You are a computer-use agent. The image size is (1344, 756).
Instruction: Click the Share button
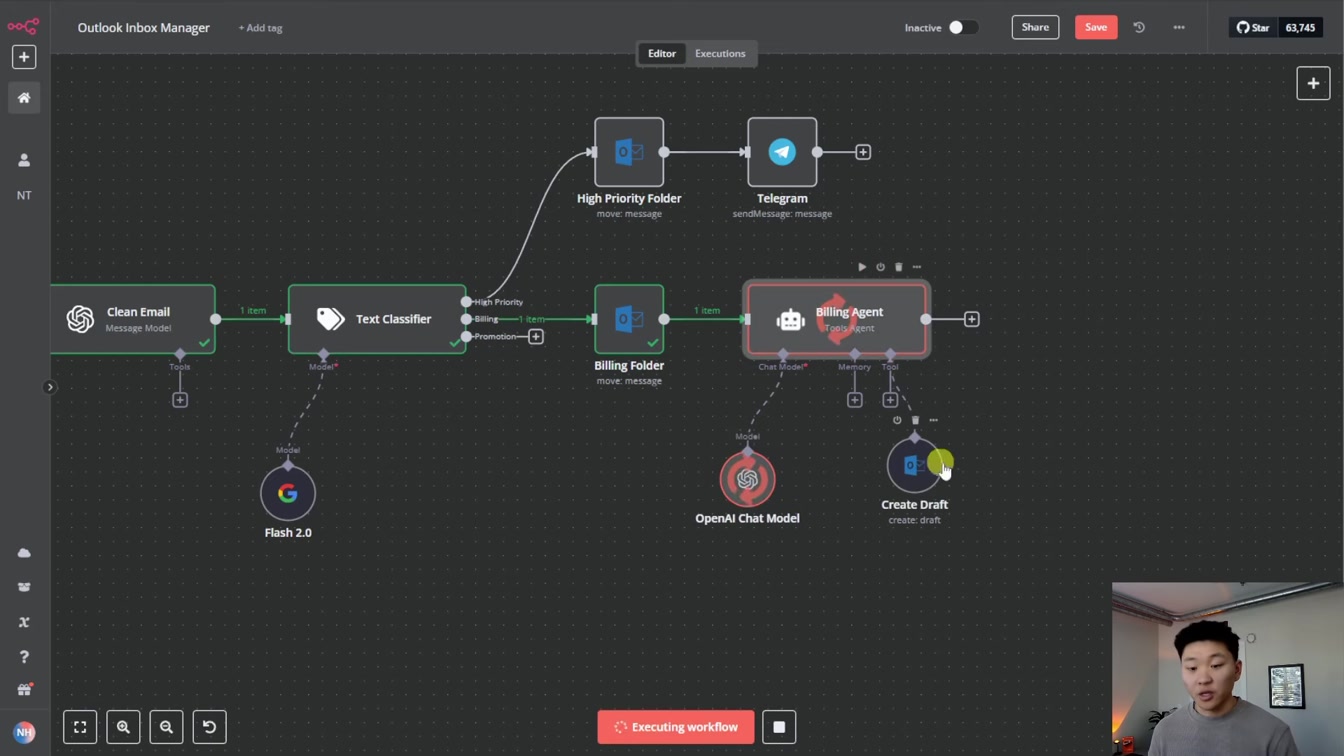pyautogui.click(x=1035, y=28)
